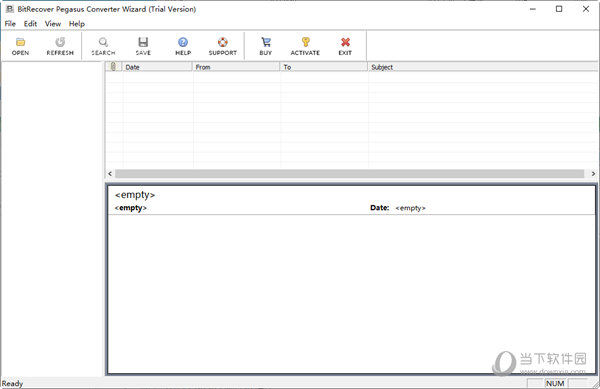Click the Date: label in preview header
The image size is (600, 389).
click(380, 208)
